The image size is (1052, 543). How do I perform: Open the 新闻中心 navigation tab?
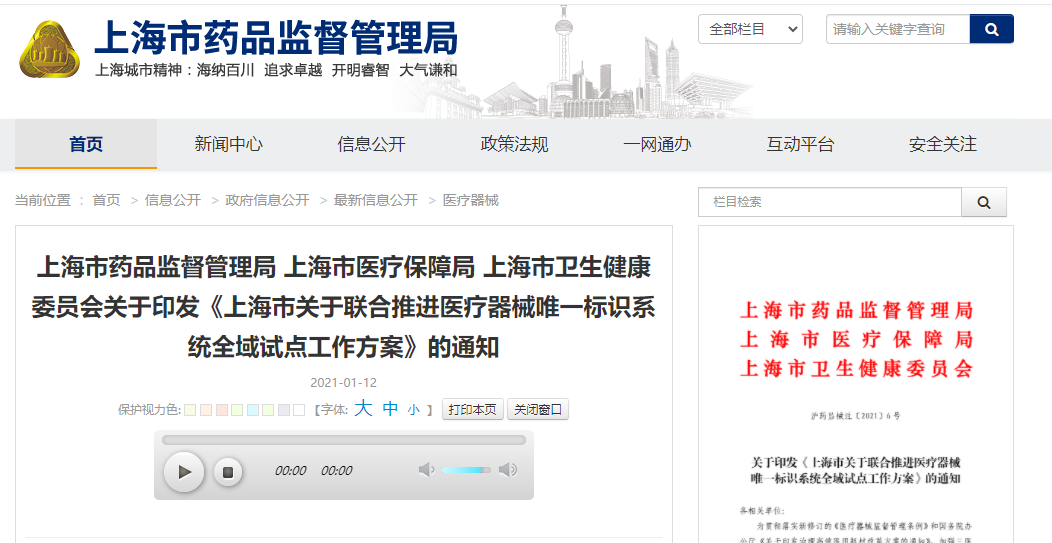[x=228, y=144]
